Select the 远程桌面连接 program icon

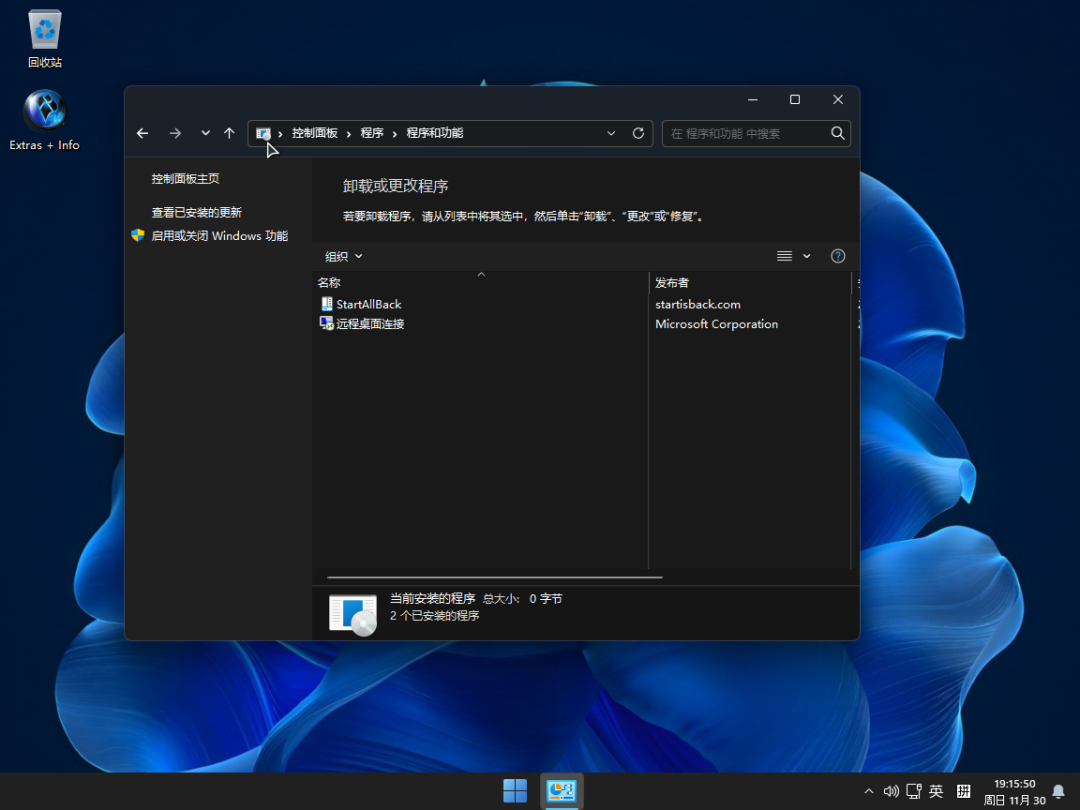(x=327, y=323)
